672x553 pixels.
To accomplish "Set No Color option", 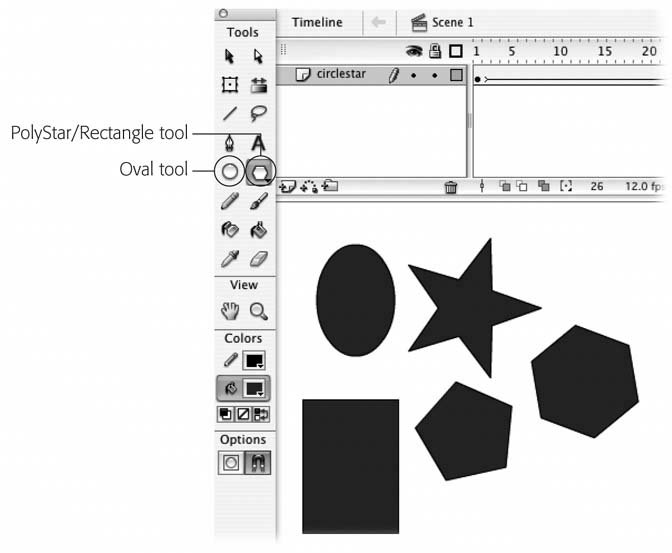I will 243,414.
